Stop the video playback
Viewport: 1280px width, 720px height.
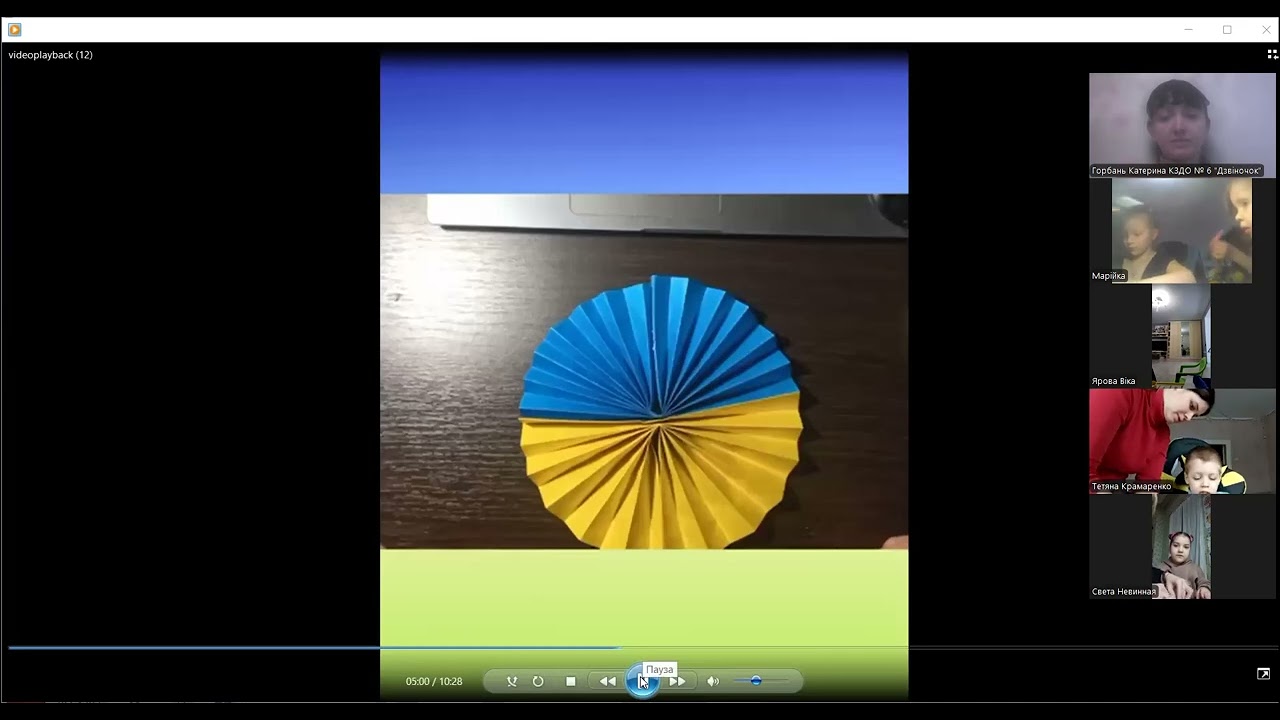pos(571,681)
